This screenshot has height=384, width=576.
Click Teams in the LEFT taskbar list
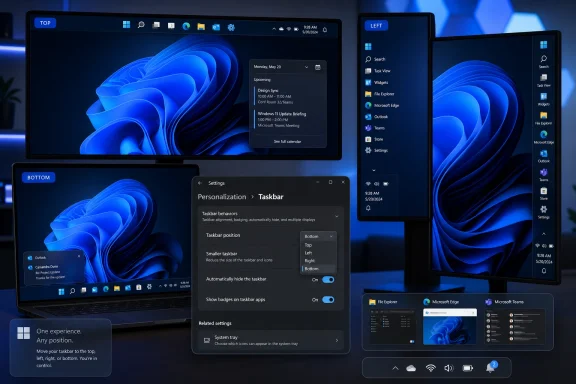click(375, 128)
